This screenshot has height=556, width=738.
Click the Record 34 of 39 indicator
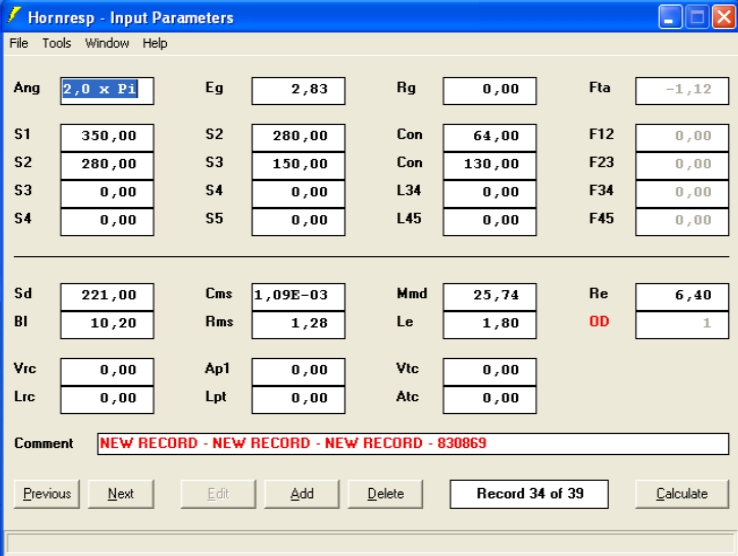[529, 494]
